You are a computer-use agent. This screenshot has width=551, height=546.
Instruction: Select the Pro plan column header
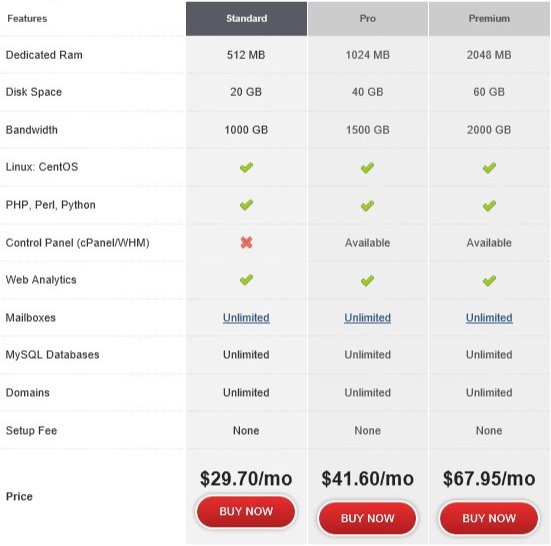point(368,19)
